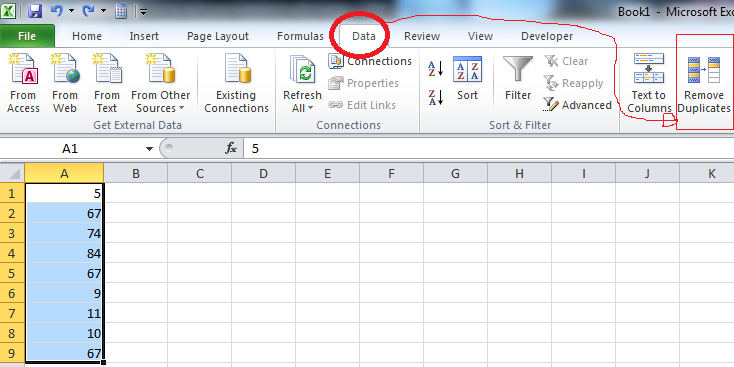This screenshot has height=367, width=734.
Task: Open the Page Layout tab
Action: click(x=218, y=36)
